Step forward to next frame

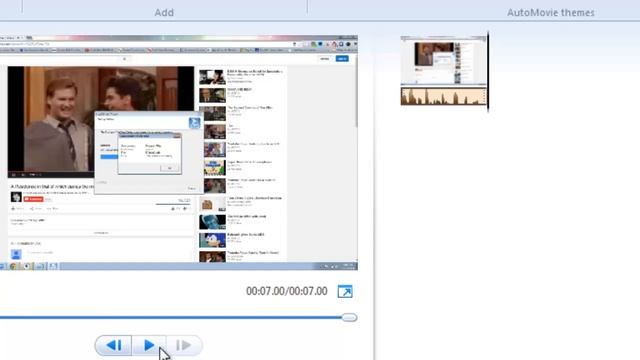coord(184,345)
